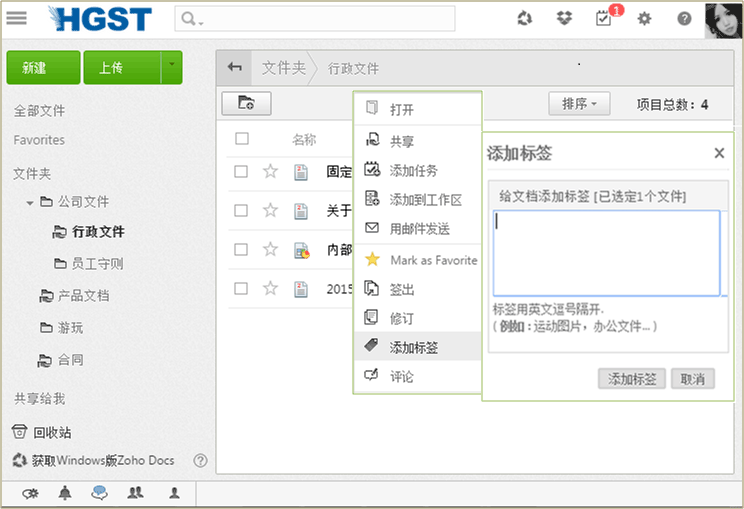Click the 取消 button

(x=692, y=379)
